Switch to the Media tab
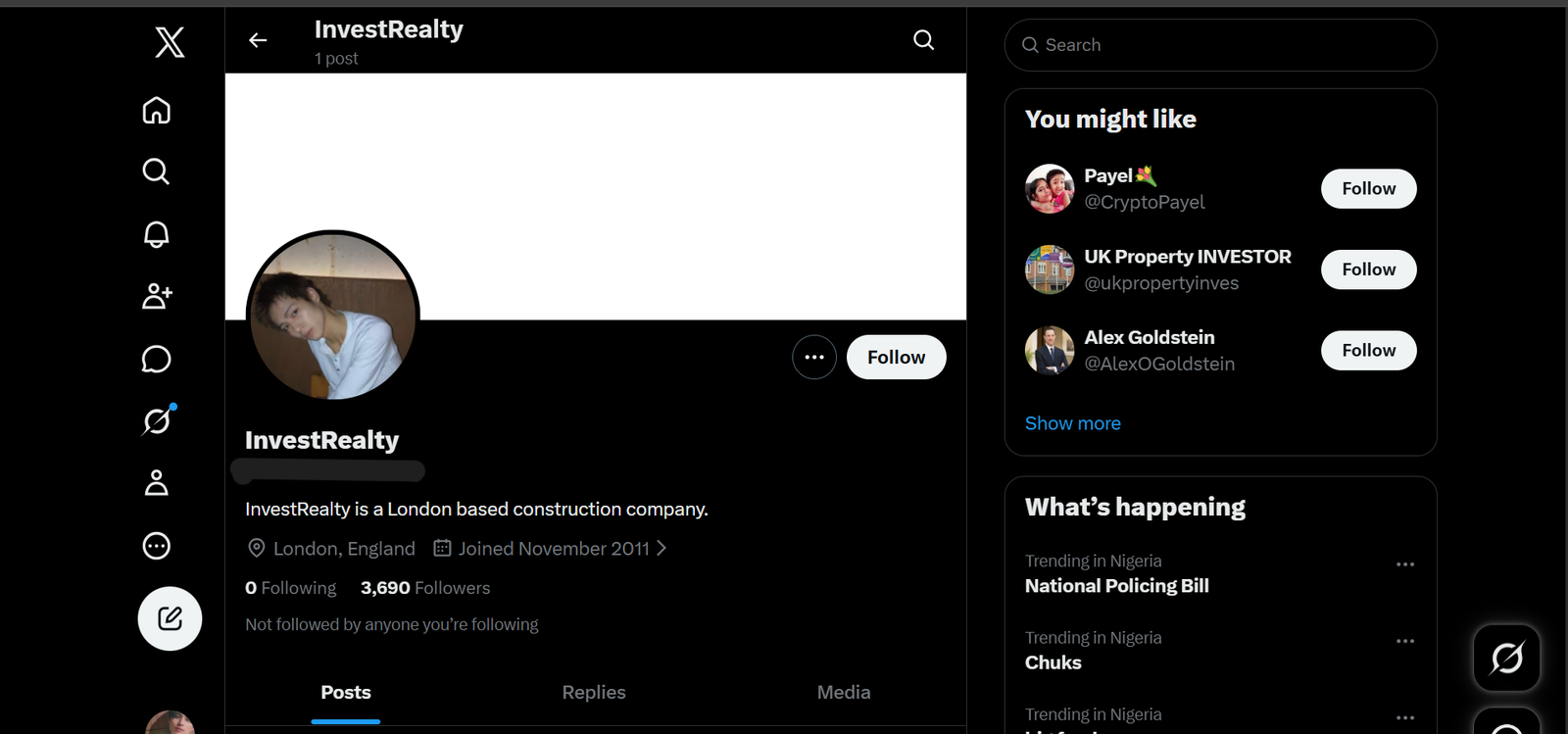This screenshot has width=1568, height=734. tap(844, 692)
